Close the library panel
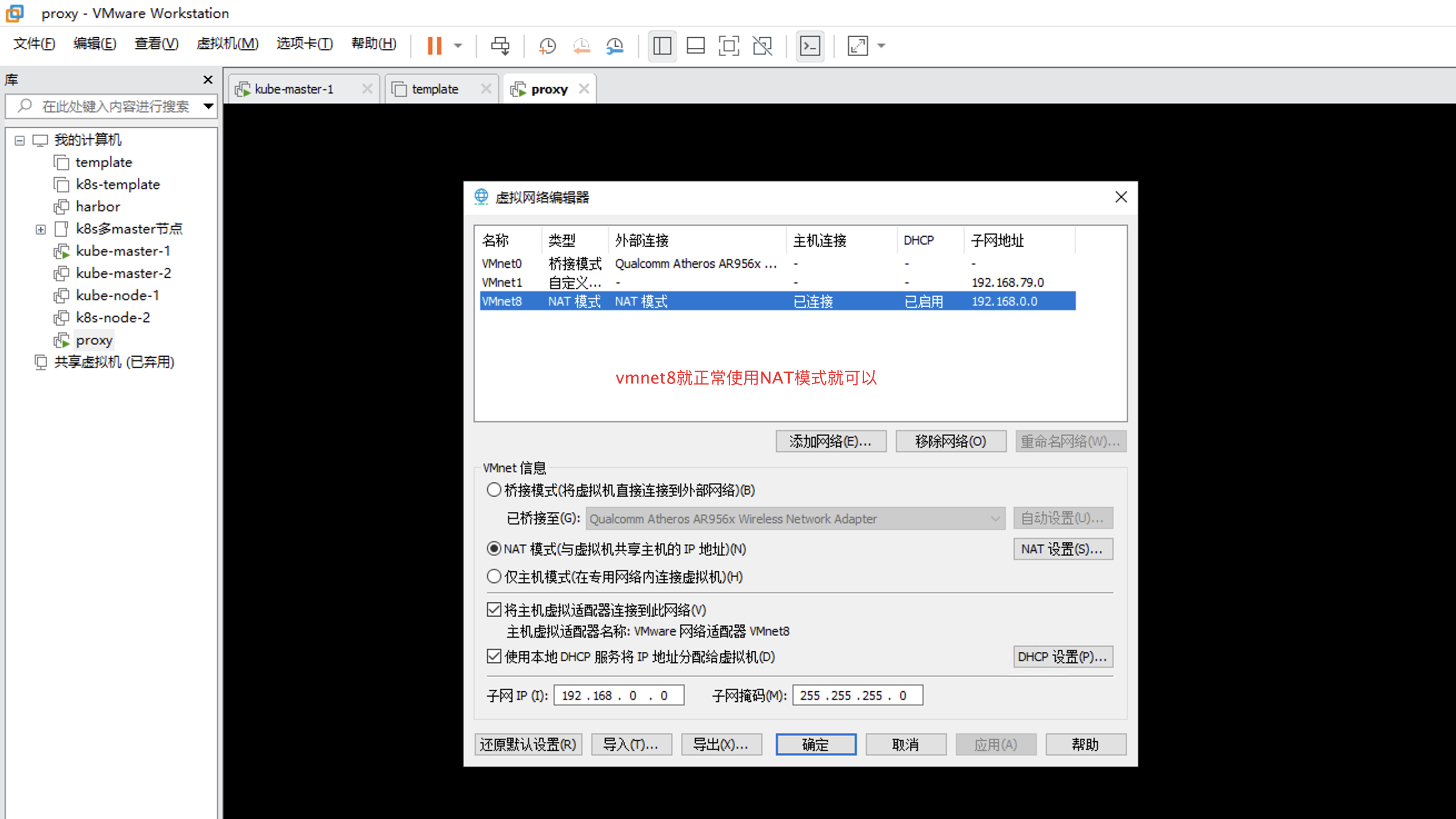Screen dimensions: 1456x819 pyautogui.click(x=208, y=79)
